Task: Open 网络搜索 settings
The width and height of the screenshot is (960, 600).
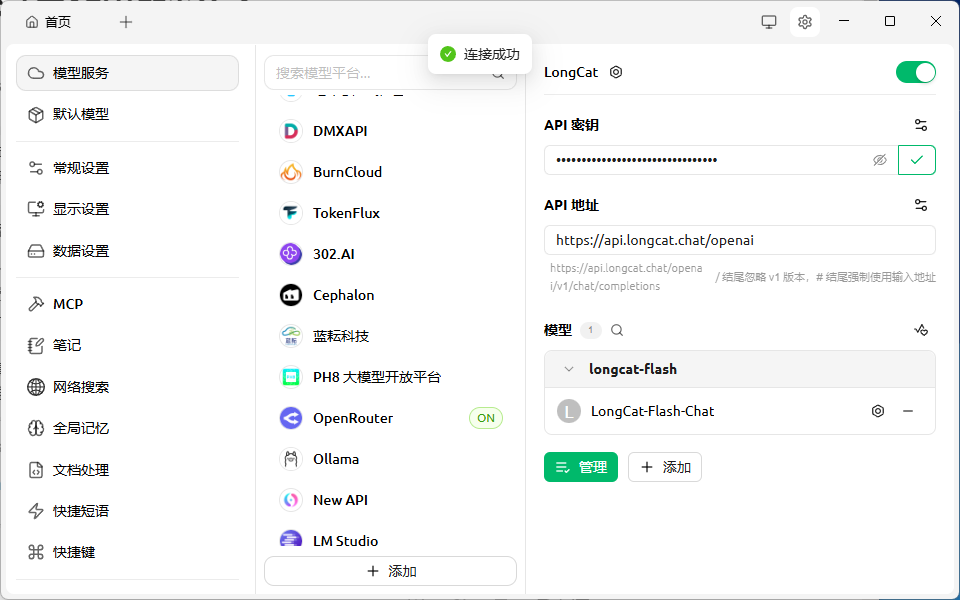Action: pos(127,387)
